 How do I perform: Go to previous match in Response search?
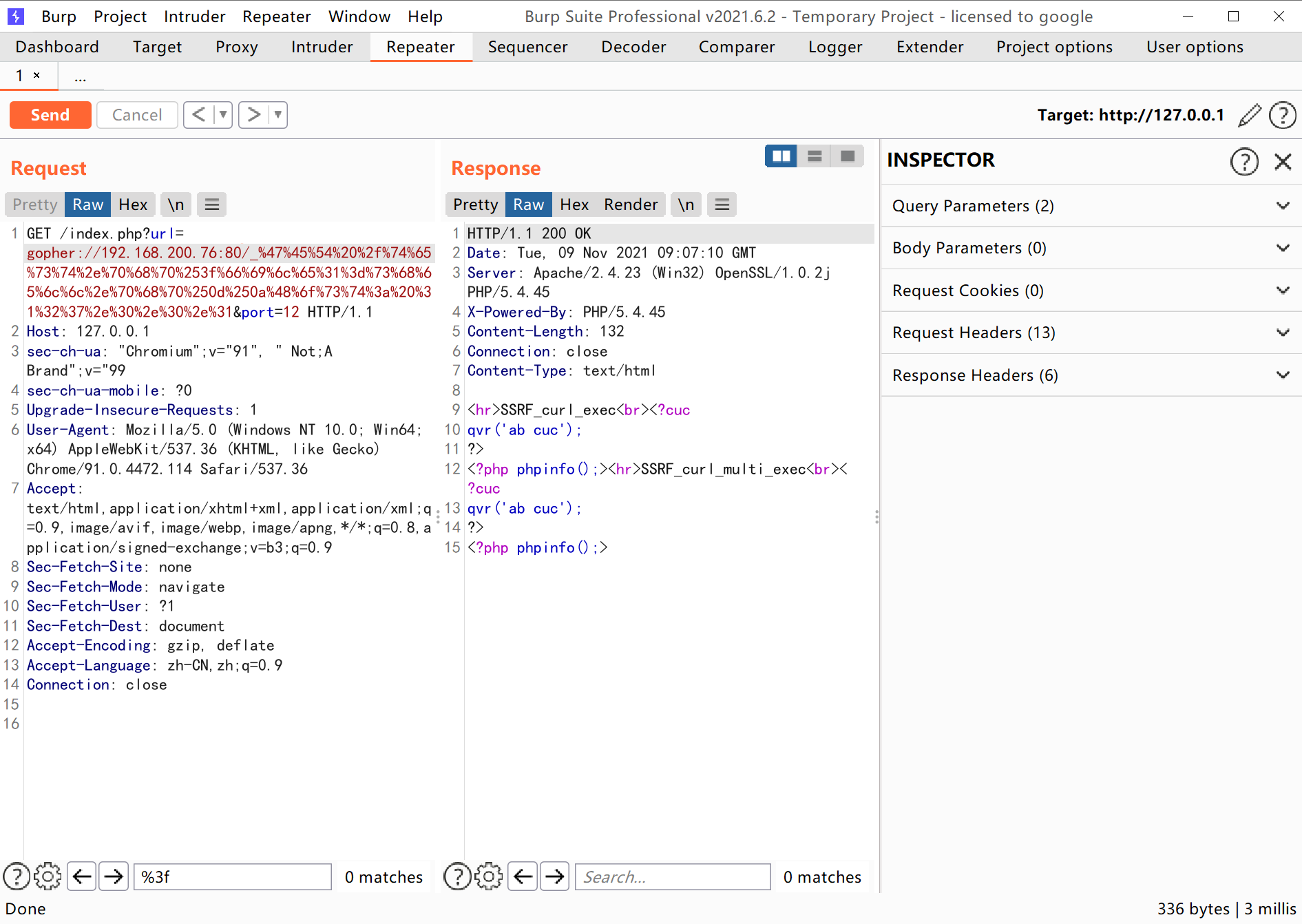pyautogui.click(x=523, y=876)
